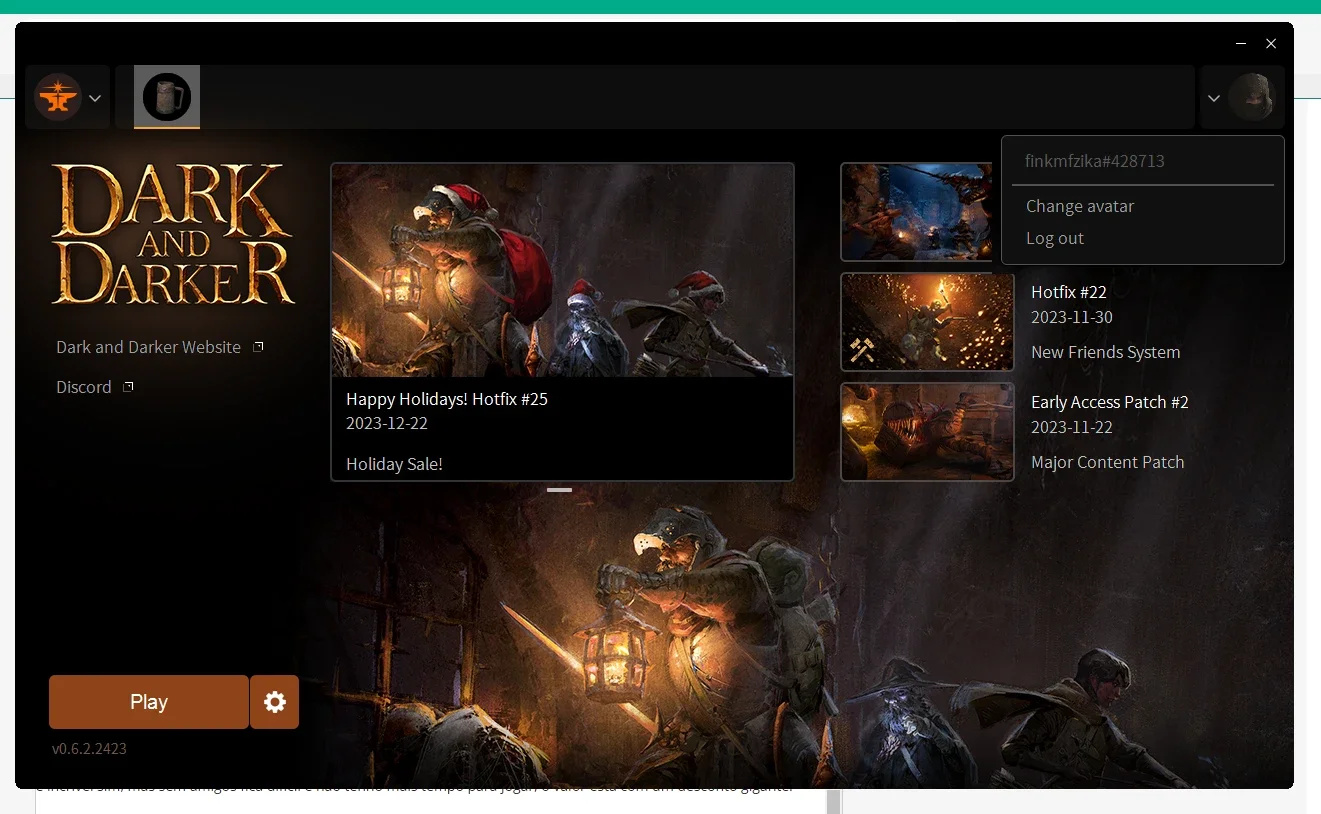Click the Ironmace launcher logo icon
Screen dimensions: 1321x814
tap(58, 97)
